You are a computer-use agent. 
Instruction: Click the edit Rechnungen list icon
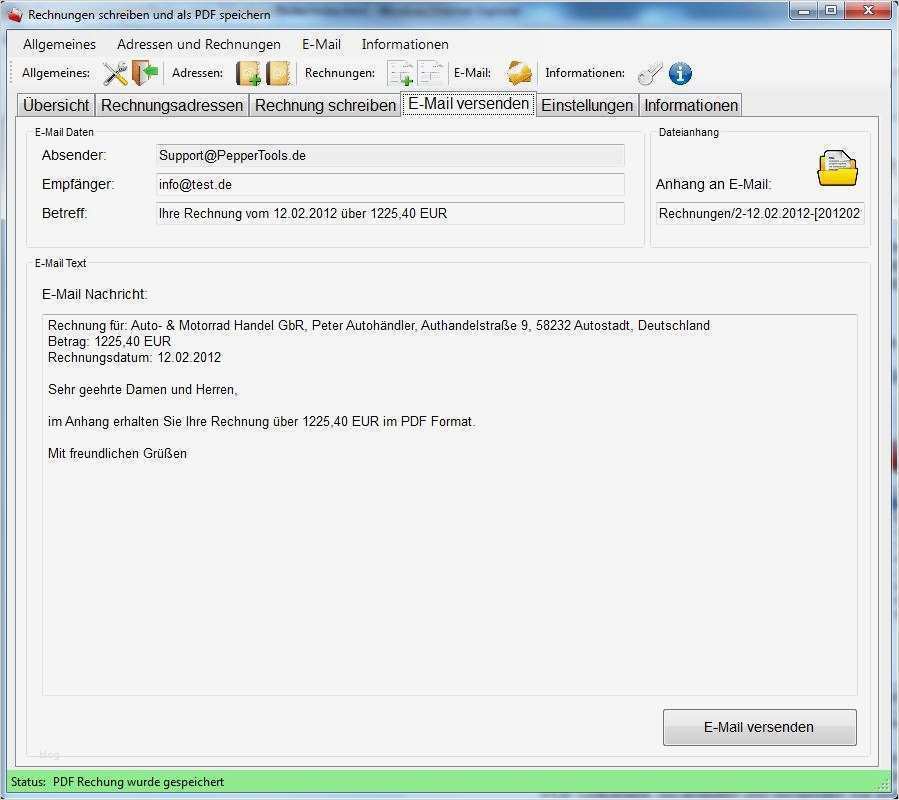pos(432,73)
